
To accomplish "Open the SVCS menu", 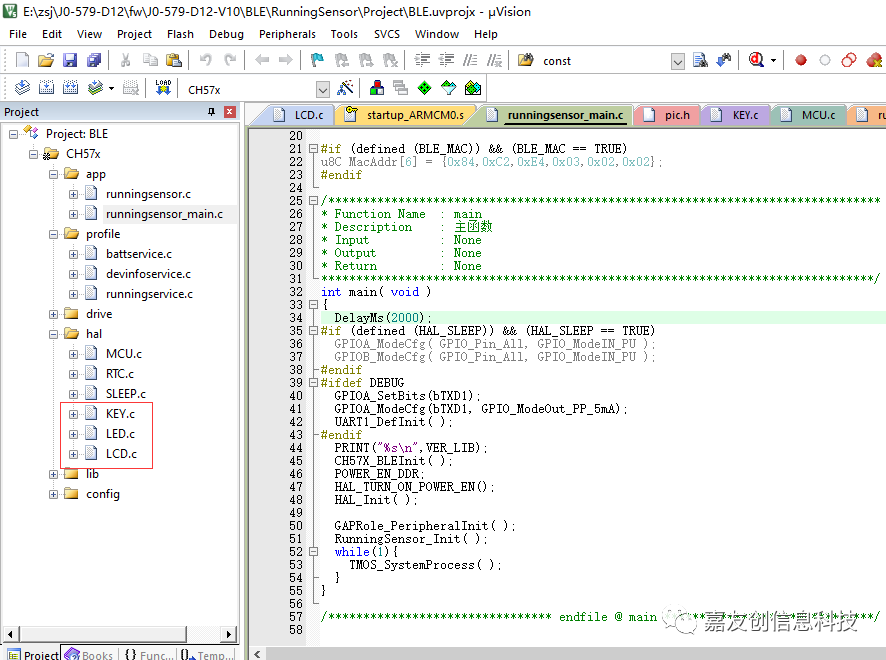I will [386, 34].
